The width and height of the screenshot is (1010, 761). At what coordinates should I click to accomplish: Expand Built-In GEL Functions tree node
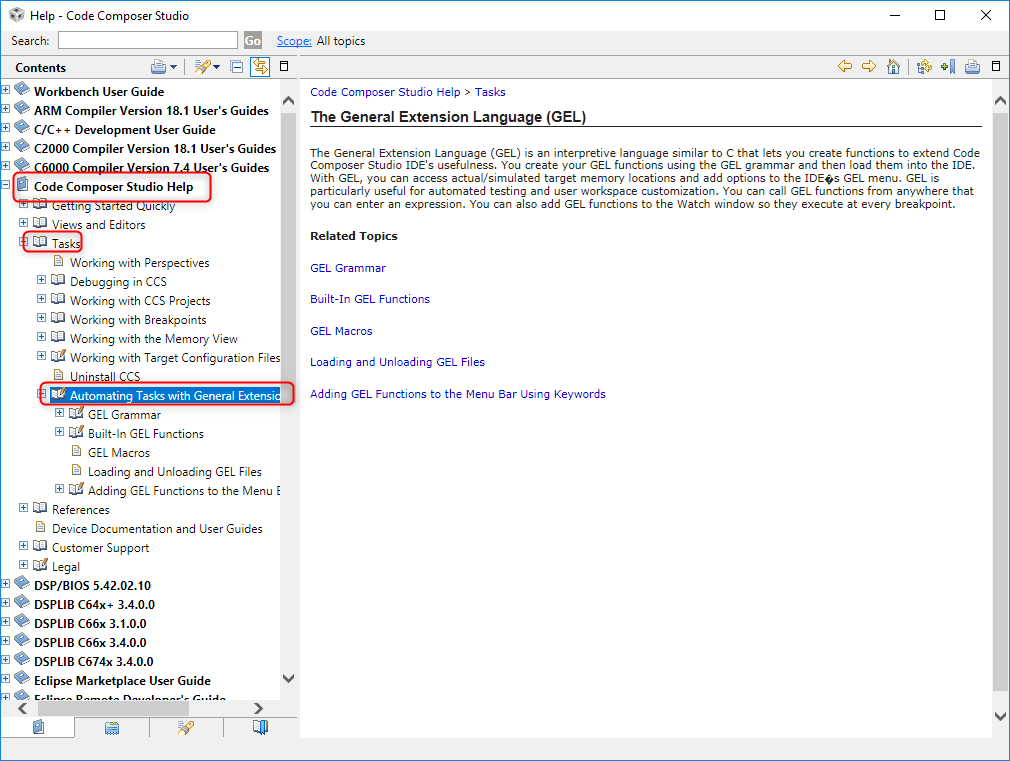click(59, 431)
